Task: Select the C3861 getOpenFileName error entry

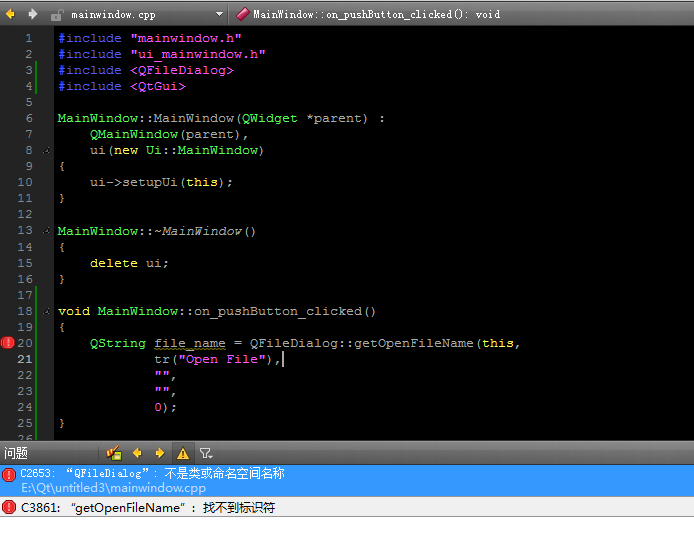Action: tap(347, 507)
